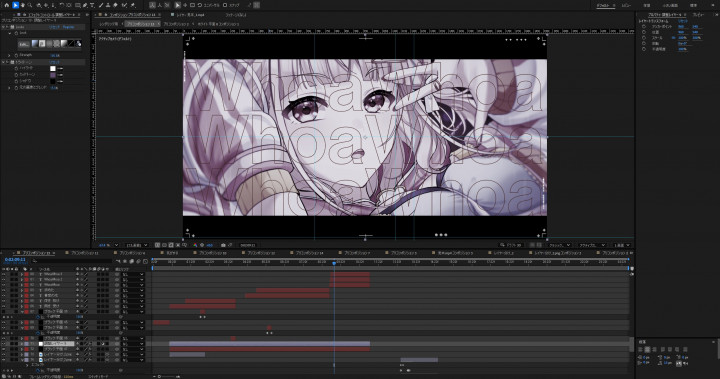Image resolution: width=720 pixels, height=379 pixels.
Task: Click the white highlight color swatch
Action: 52,68
